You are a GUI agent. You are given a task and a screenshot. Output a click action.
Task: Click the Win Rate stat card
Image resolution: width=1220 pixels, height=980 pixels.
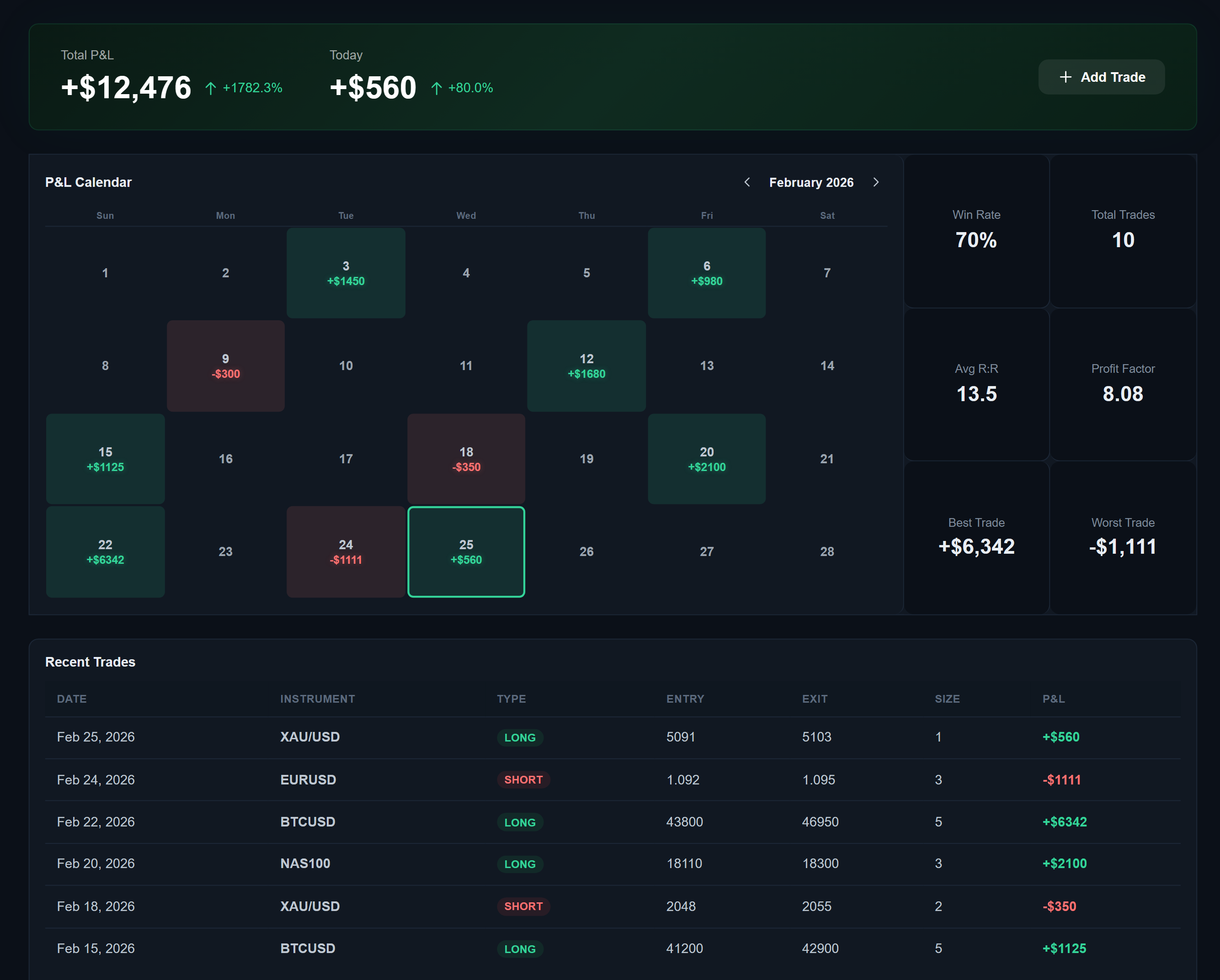tap(975, 233)
